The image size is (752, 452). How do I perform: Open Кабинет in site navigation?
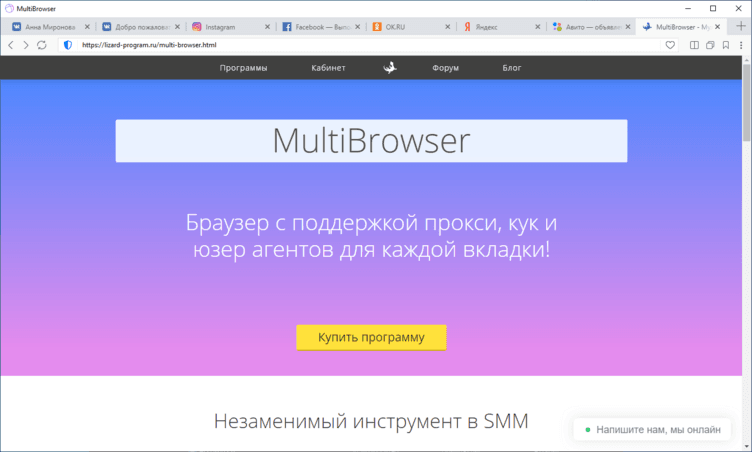pos(328,68)
